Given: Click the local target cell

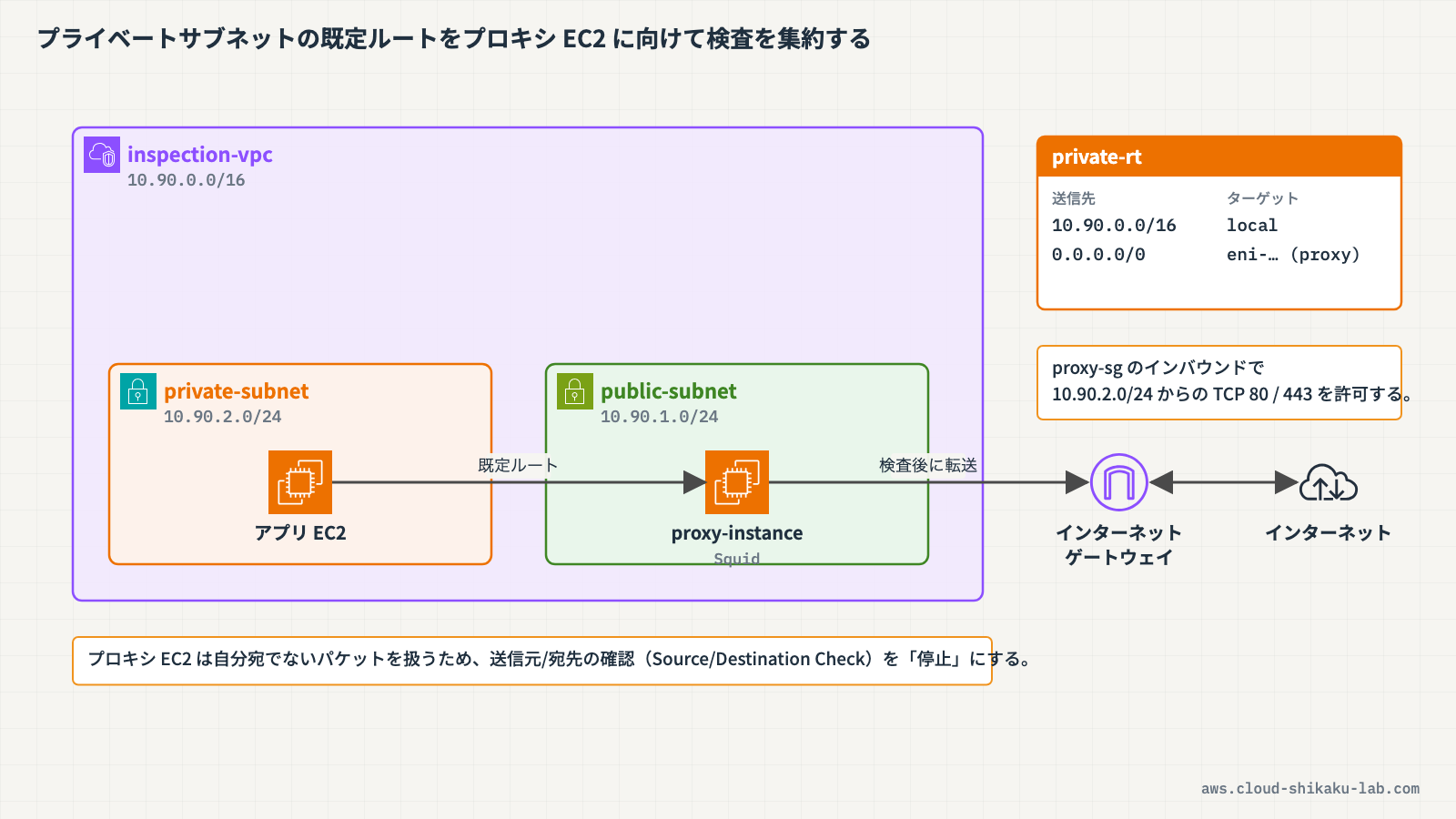Looking at the screenshot, I should 1252,226.
